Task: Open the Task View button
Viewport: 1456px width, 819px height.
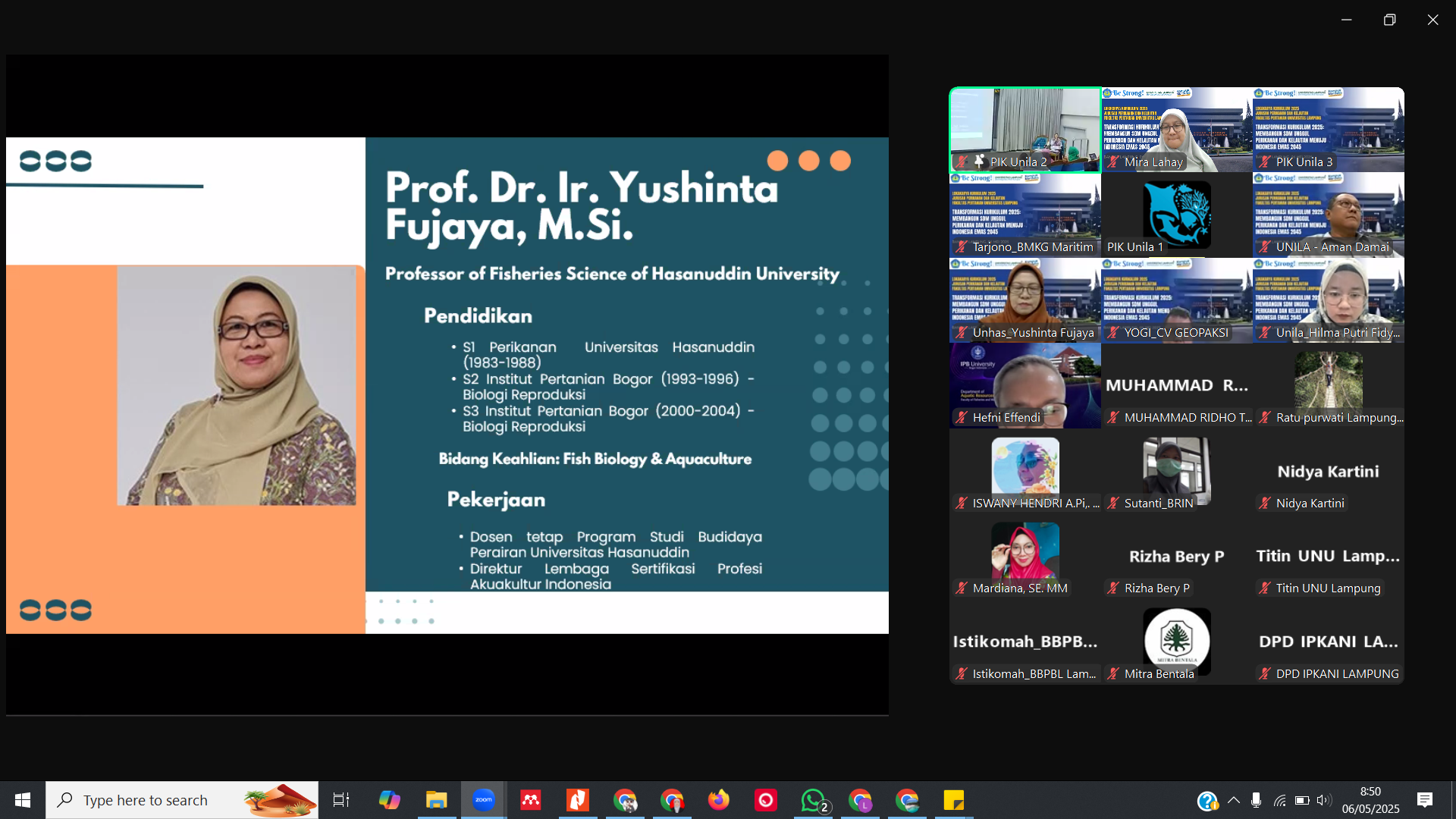Action: click(341, 800)
